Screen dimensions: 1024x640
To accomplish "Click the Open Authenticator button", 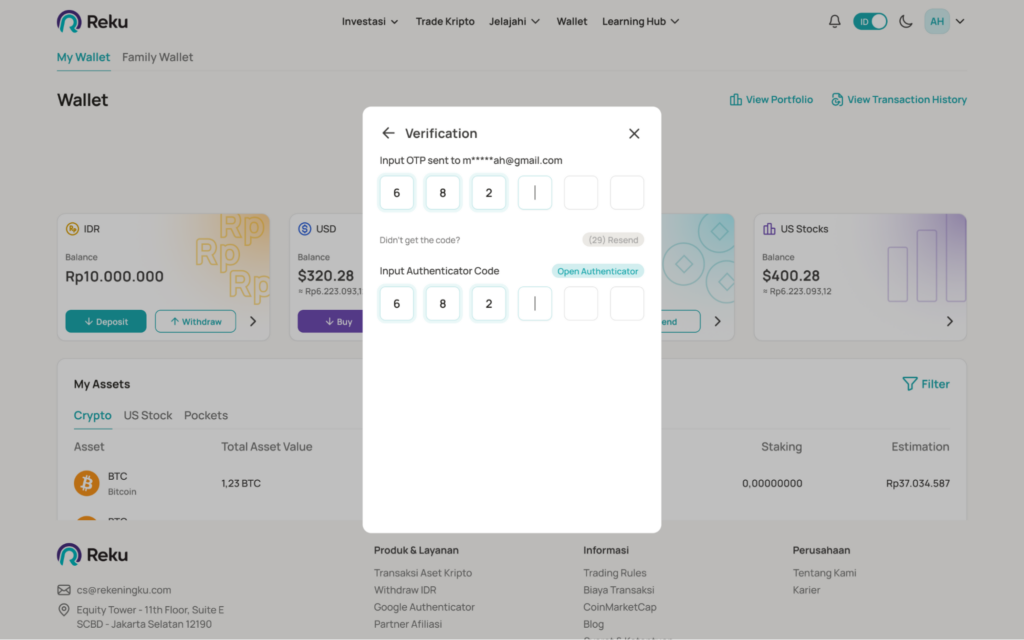I will [597, 271].
